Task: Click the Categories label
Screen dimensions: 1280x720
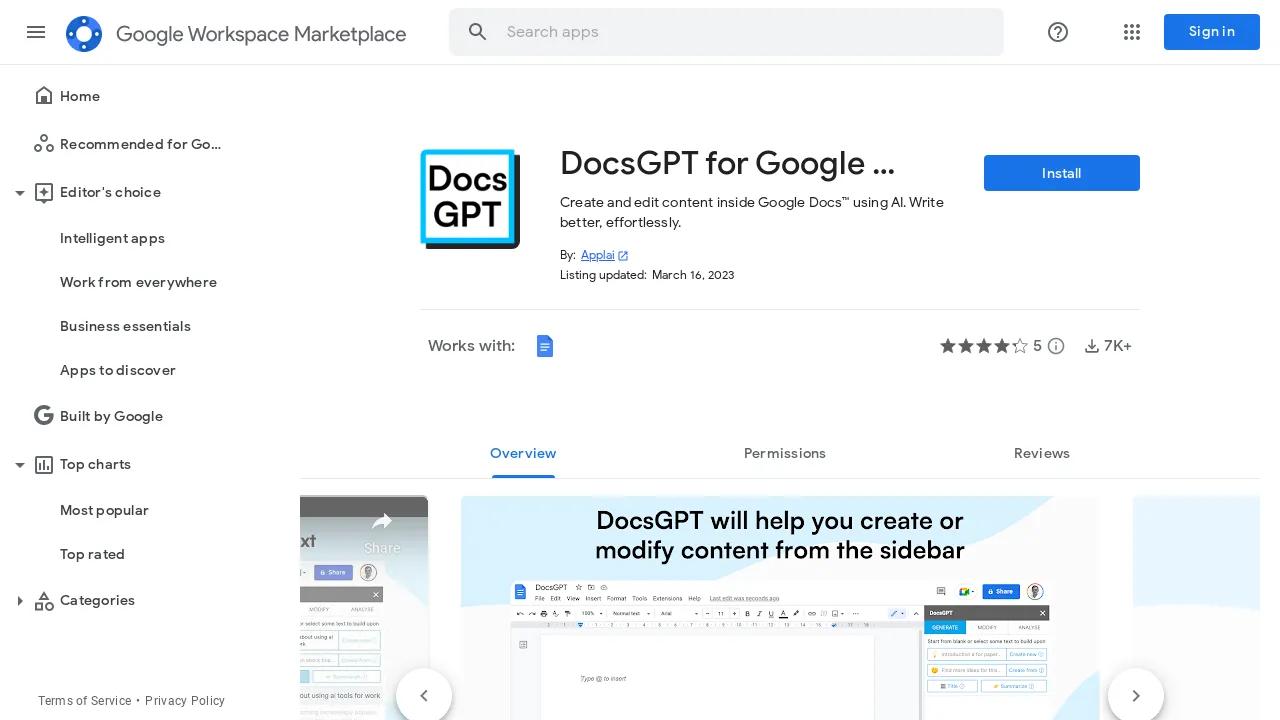Action: click(97, 601)
